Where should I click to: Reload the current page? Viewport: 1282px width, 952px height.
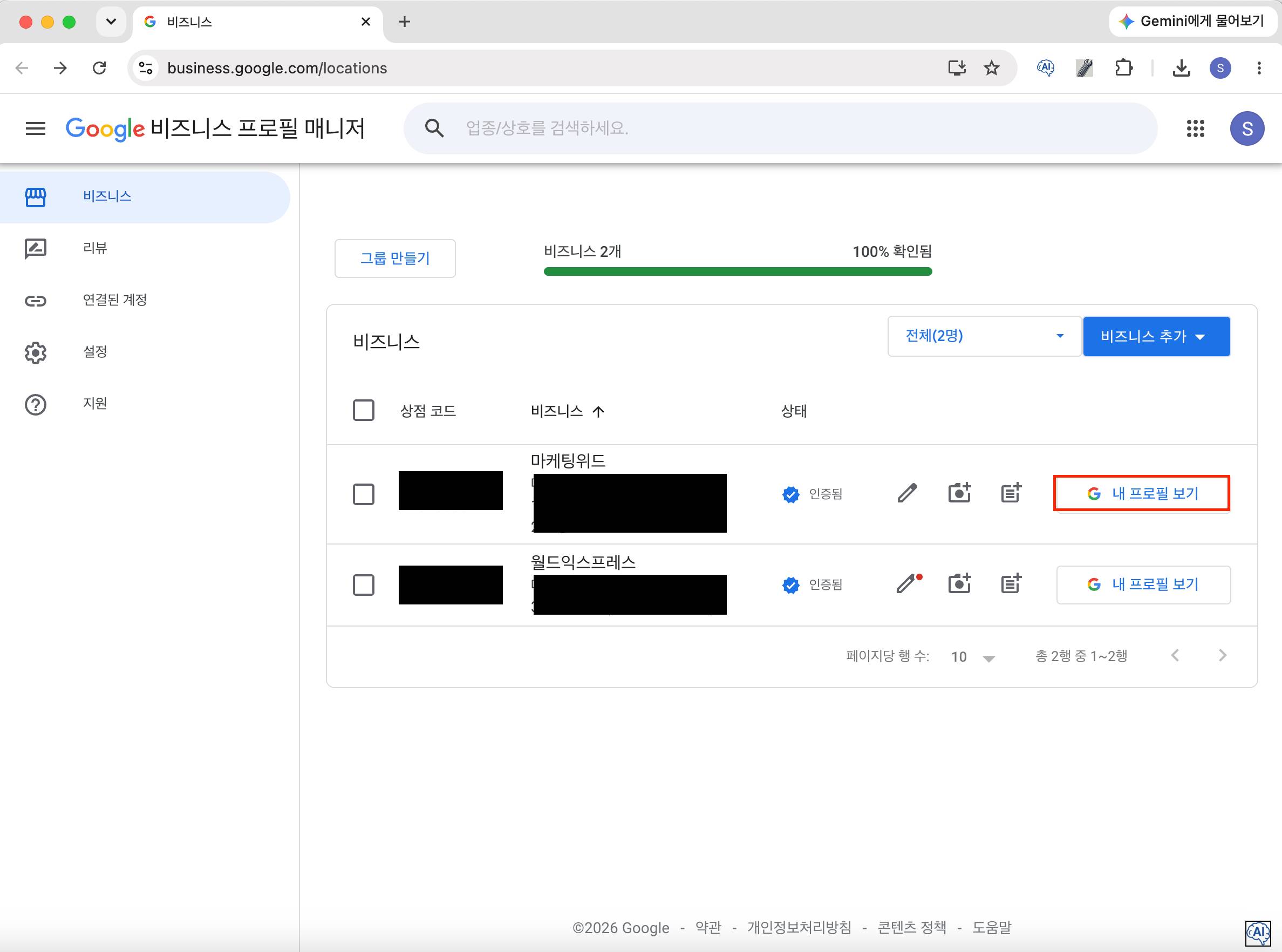click(99, 68)
